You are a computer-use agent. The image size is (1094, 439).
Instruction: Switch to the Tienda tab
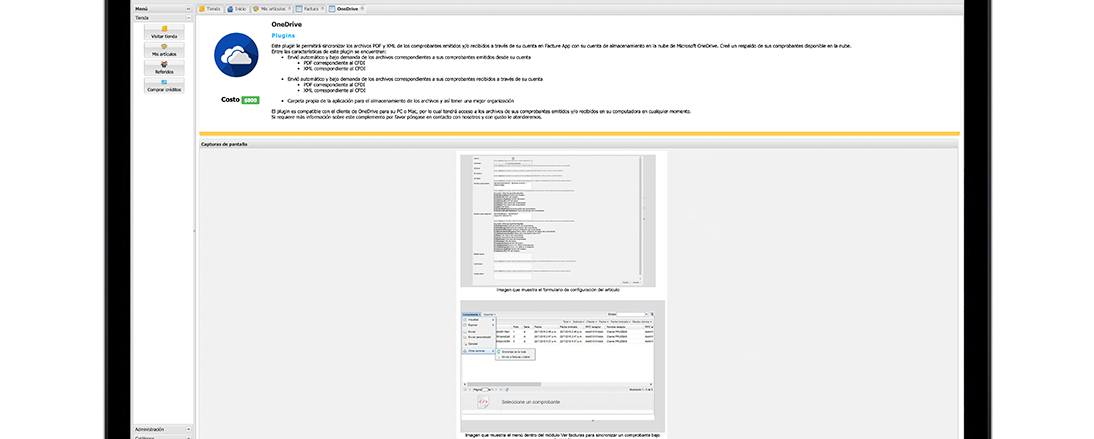click(210, 8)
